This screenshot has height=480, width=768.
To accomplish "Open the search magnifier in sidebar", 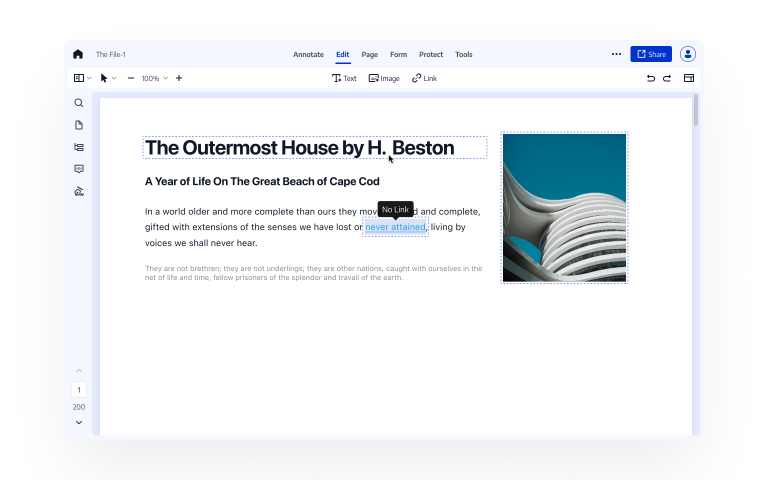I will [79, 103].
